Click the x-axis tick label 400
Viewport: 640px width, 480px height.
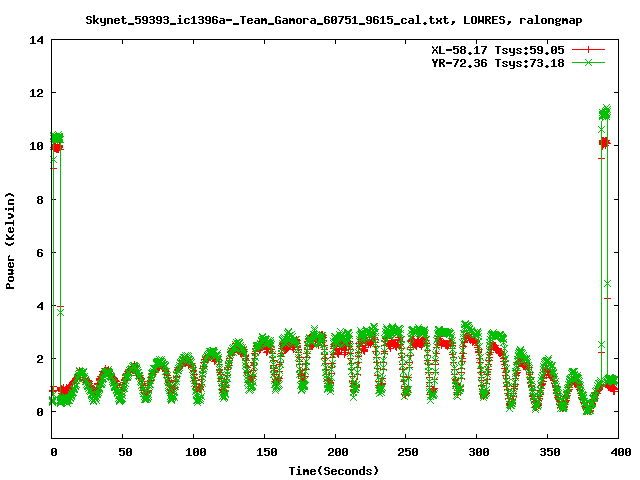[x=620, y=452]
